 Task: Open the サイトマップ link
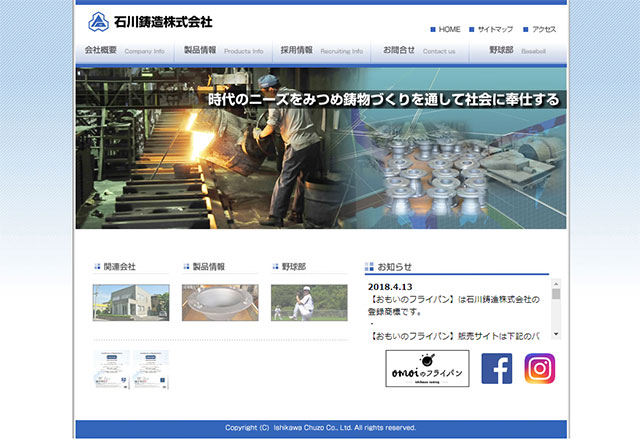491,29
